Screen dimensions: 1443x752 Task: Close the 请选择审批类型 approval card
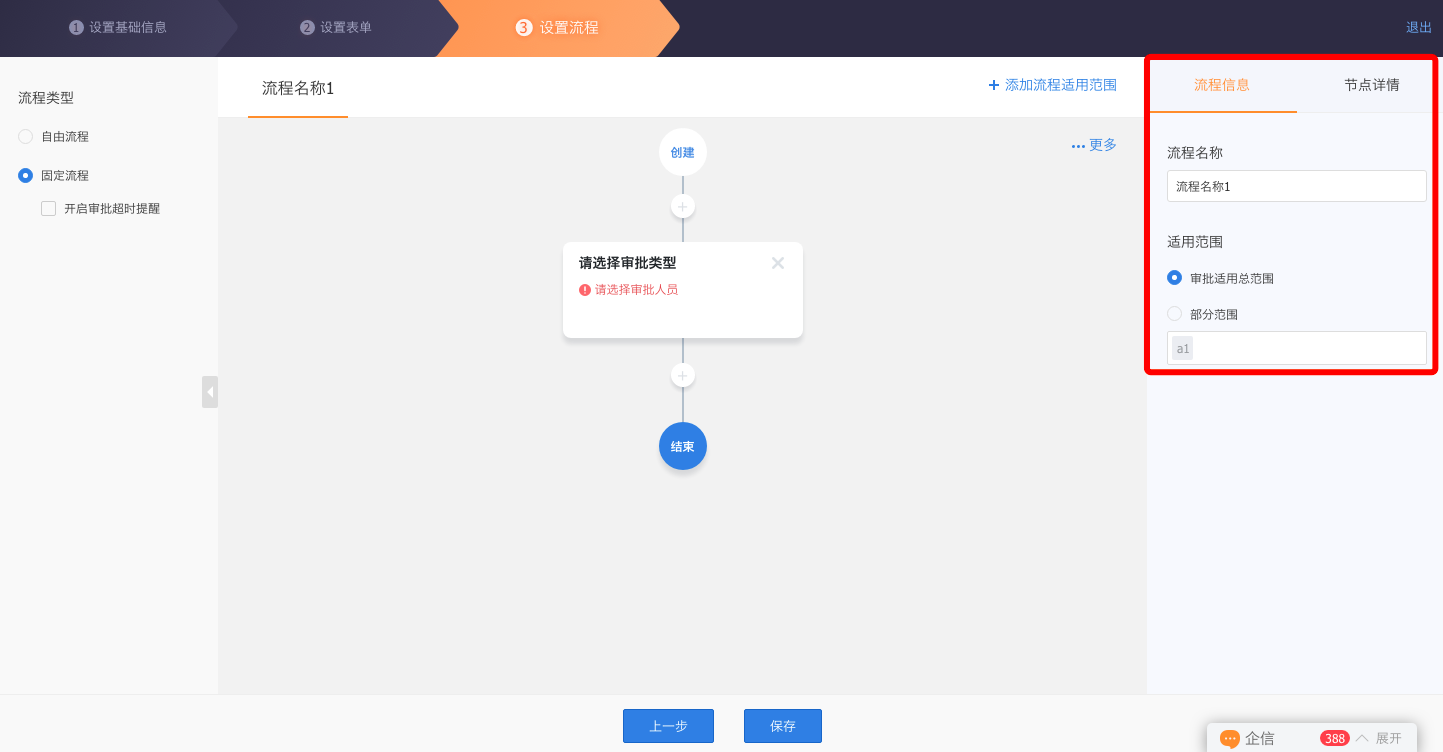tap(778, 263)
